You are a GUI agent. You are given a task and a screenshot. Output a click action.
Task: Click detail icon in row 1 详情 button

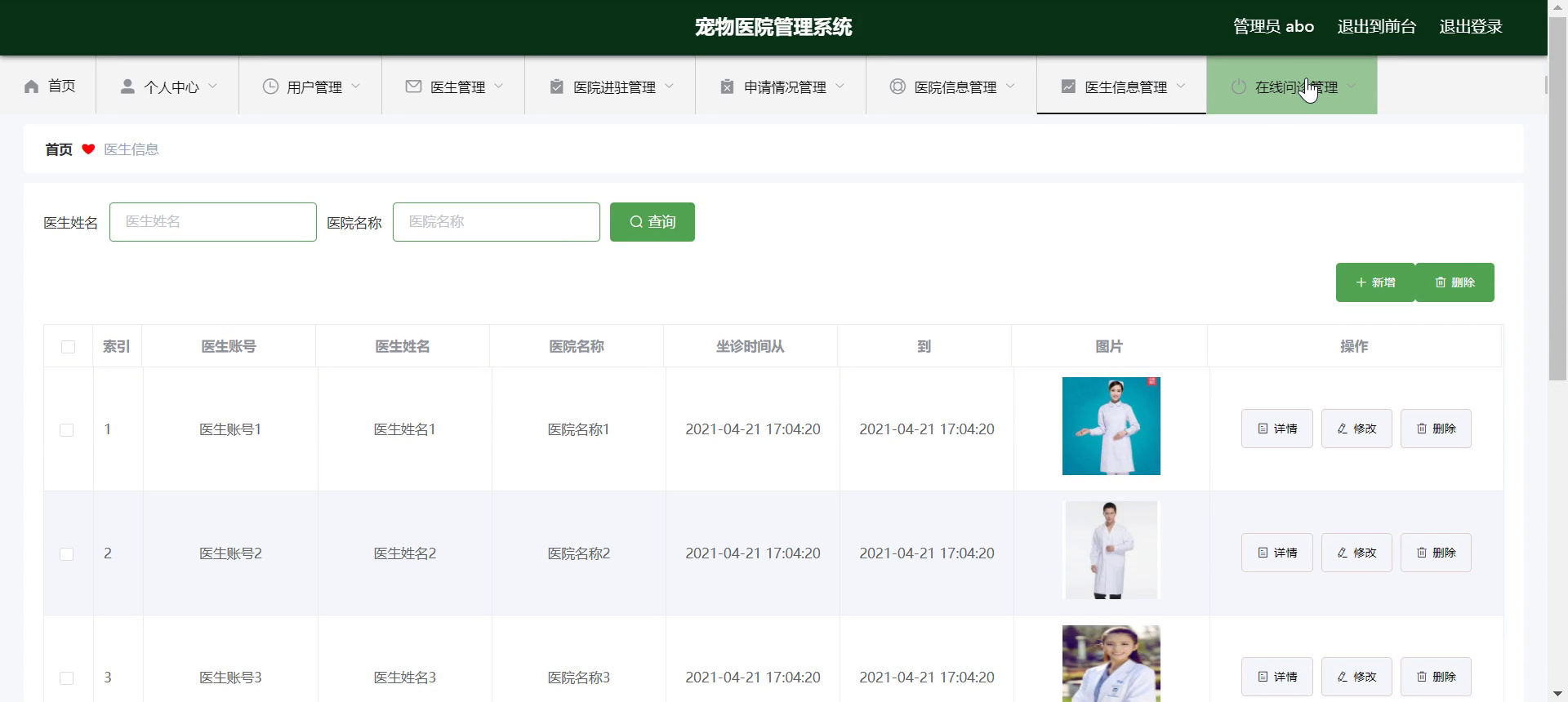[1263, 429]
